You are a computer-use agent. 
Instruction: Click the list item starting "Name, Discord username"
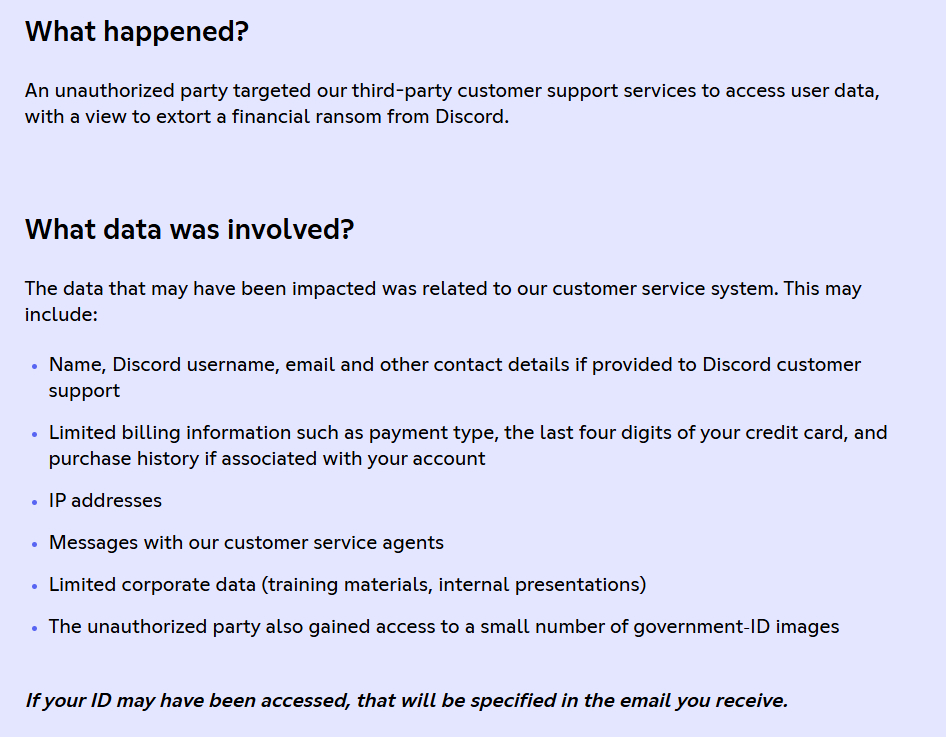[x=454, y=377]
